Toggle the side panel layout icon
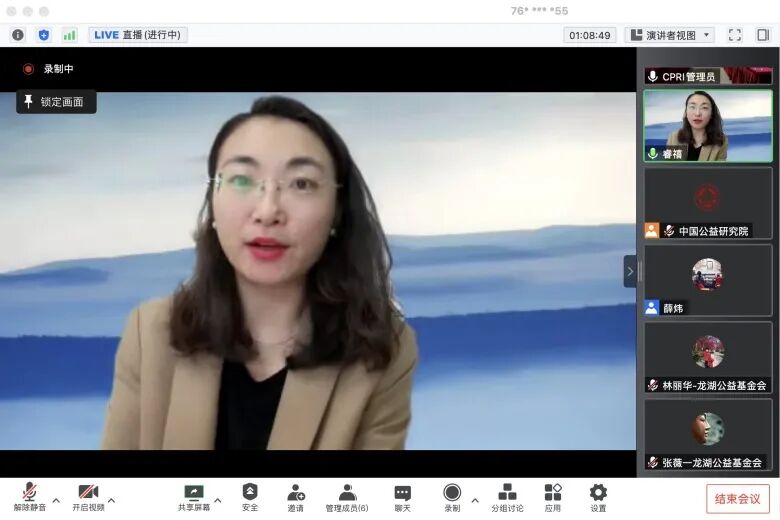This screenshot has height=520, width=780. (763, 35)
